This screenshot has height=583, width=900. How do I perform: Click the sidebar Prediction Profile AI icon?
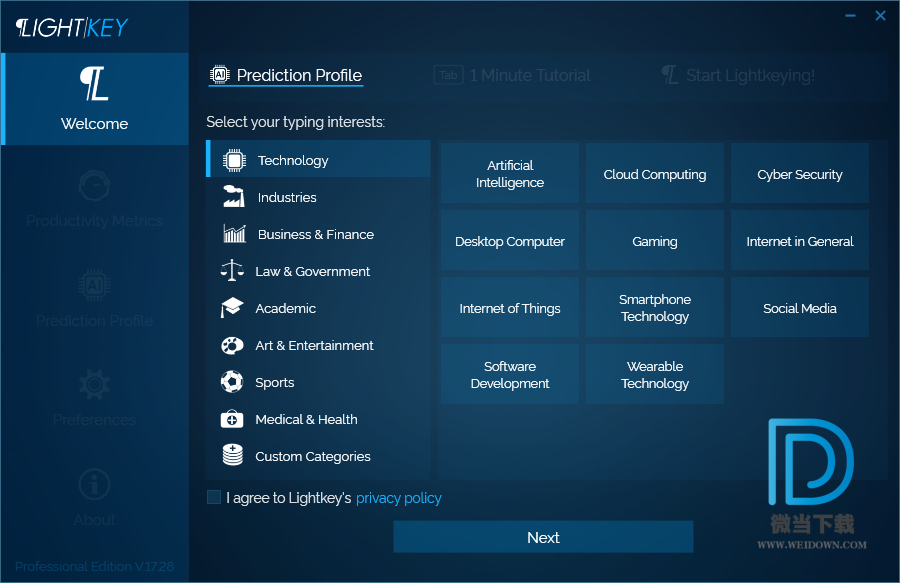pyautogui.click(x=94, y=285)
